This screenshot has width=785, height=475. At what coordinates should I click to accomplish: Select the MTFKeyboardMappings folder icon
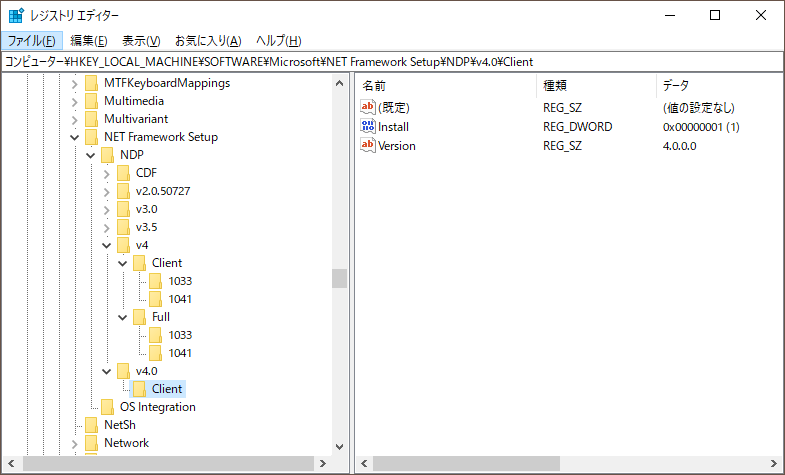(92, 84)
